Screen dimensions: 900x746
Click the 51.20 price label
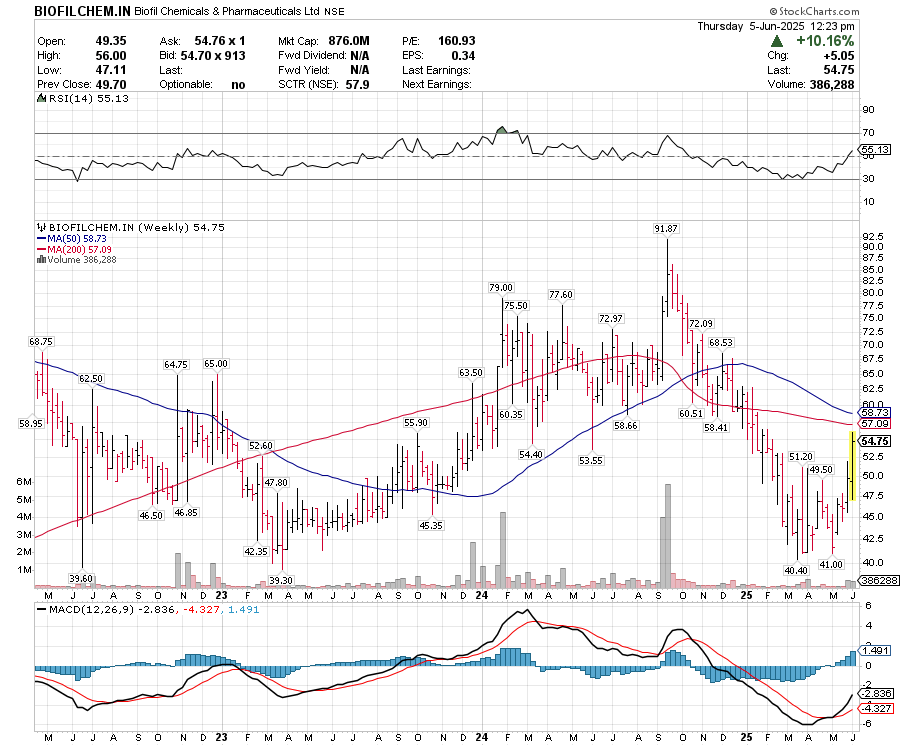point(801,456)
